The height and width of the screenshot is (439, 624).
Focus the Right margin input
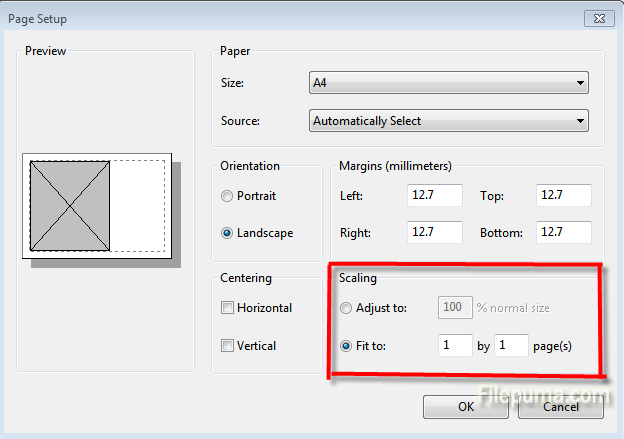435,233
